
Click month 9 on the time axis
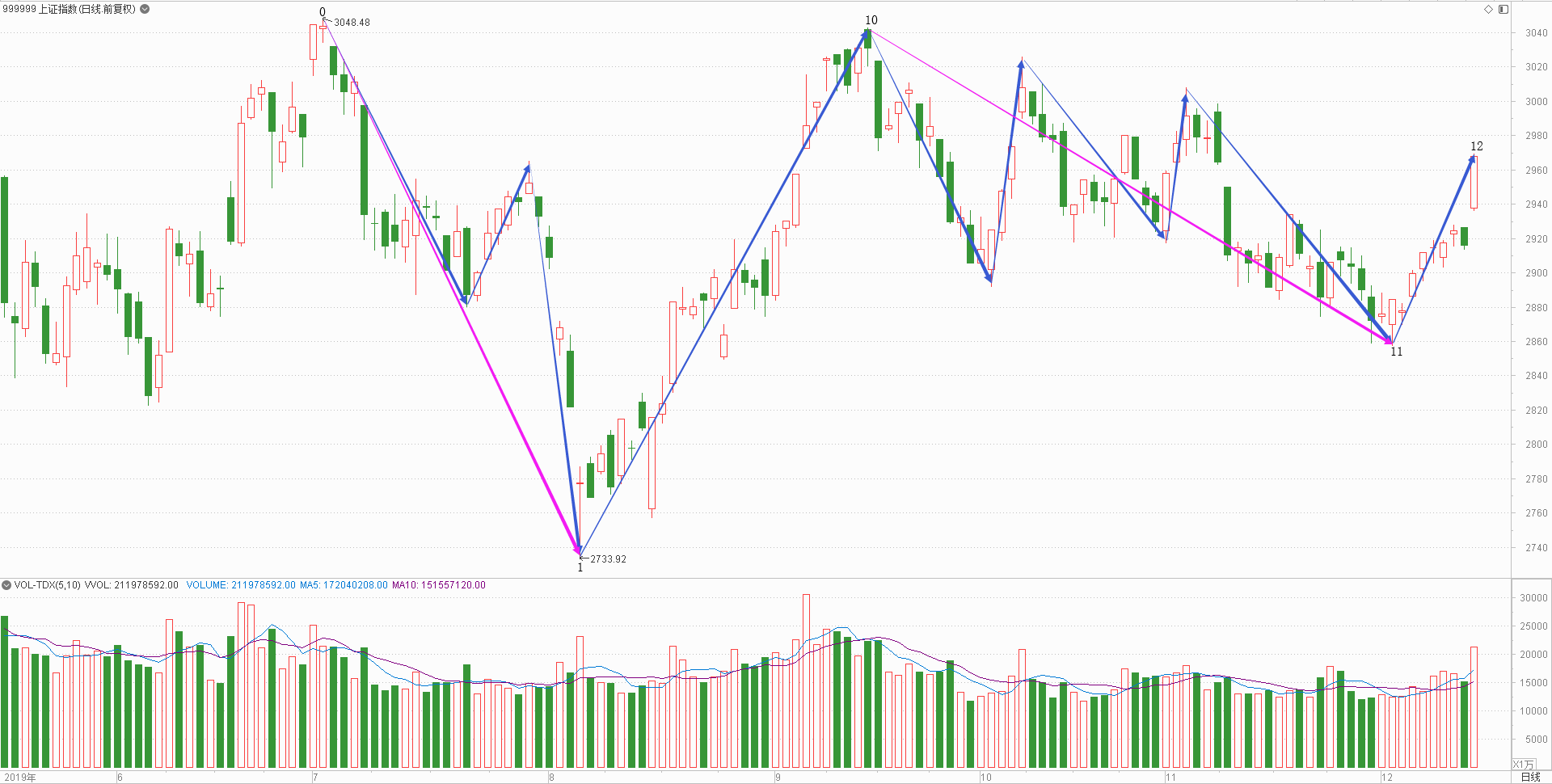[x=778, y=778]
